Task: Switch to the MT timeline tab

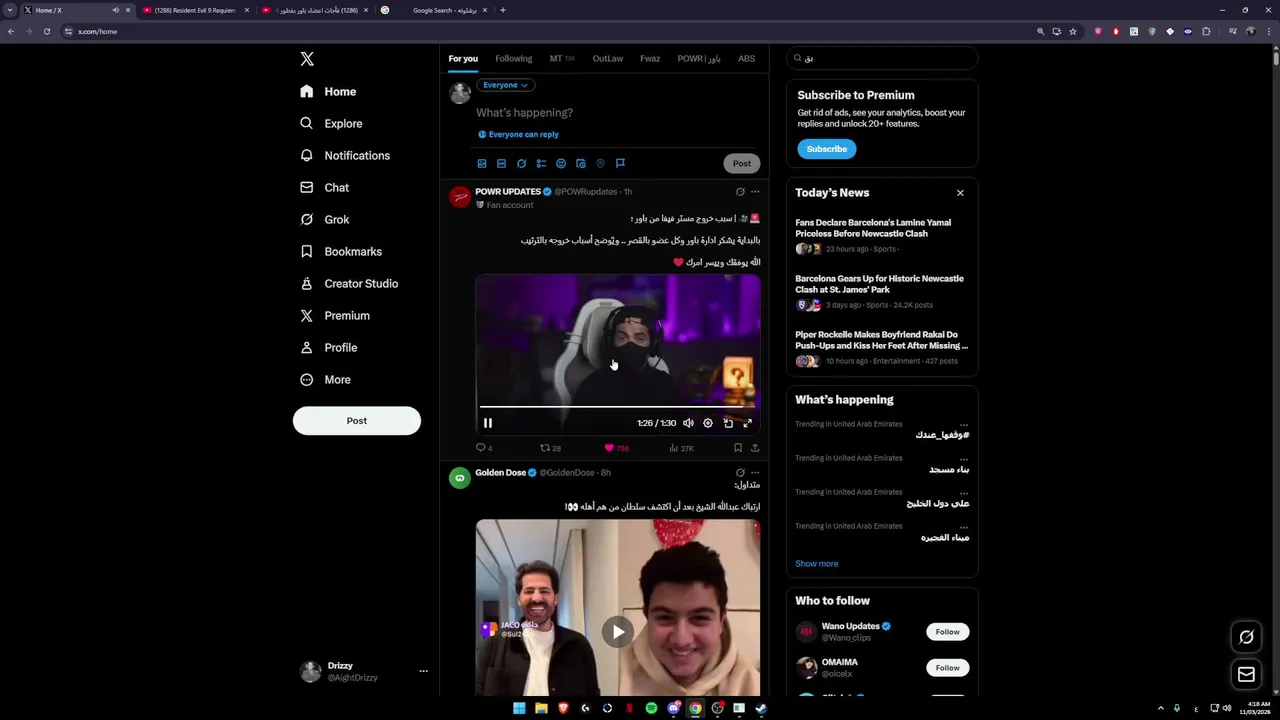Action: coord(561,59)
